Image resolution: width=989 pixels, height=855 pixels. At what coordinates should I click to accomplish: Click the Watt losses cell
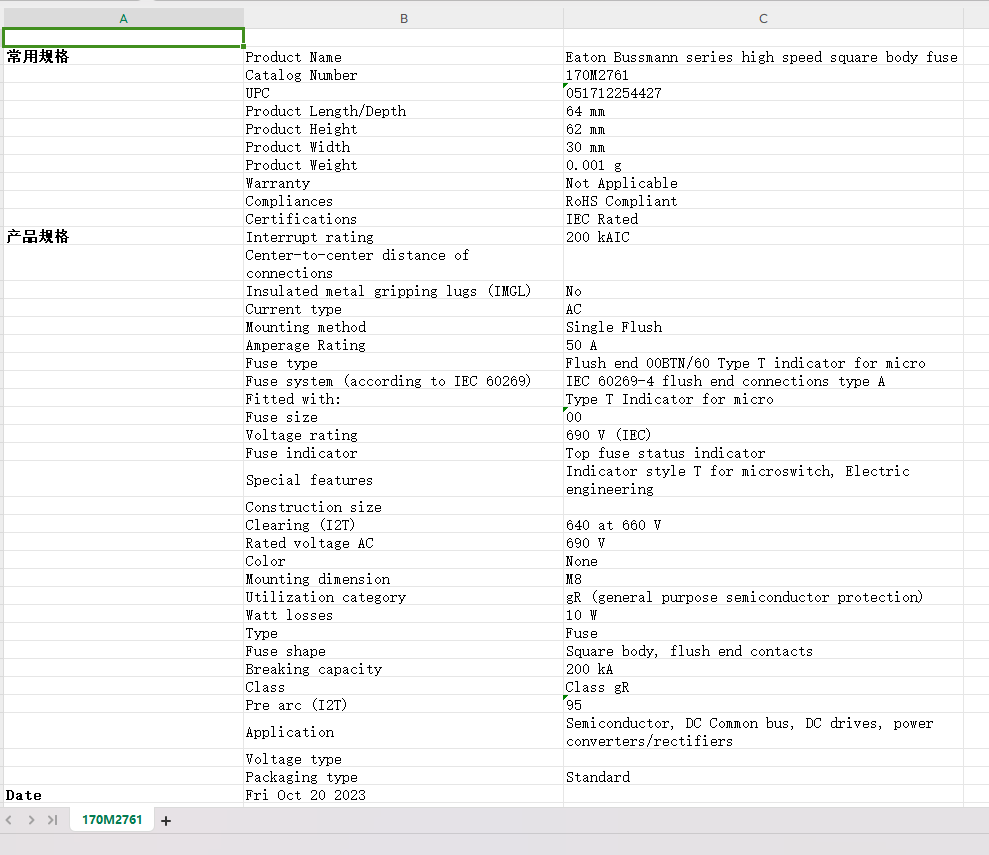point(404,615)
